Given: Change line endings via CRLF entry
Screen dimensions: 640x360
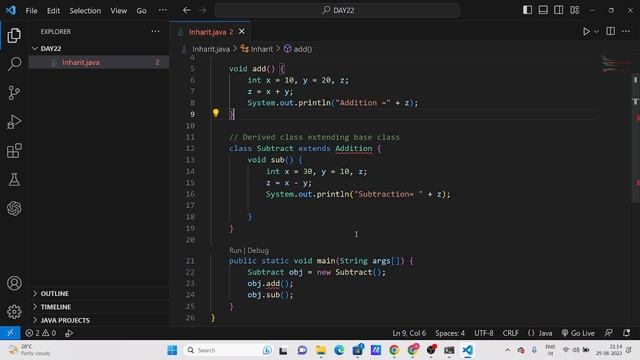Looking at the screenshot, I should pyautogui.click(x=511, y=333).
